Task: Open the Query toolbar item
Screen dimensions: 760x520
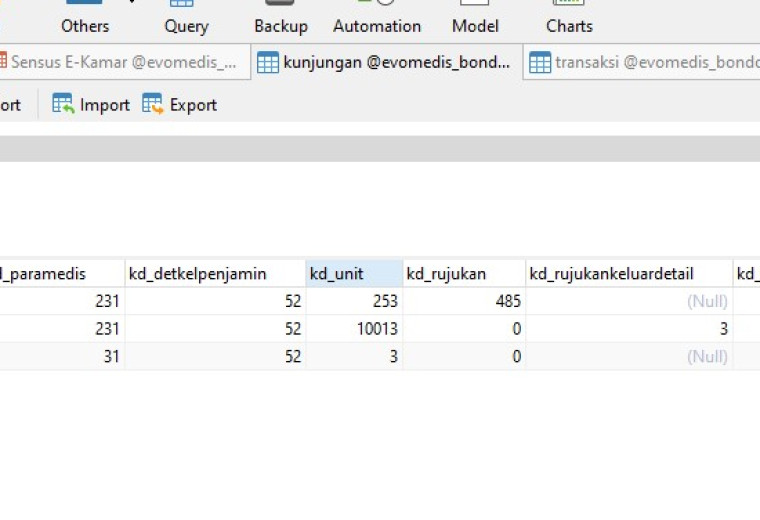Action: 186,19
